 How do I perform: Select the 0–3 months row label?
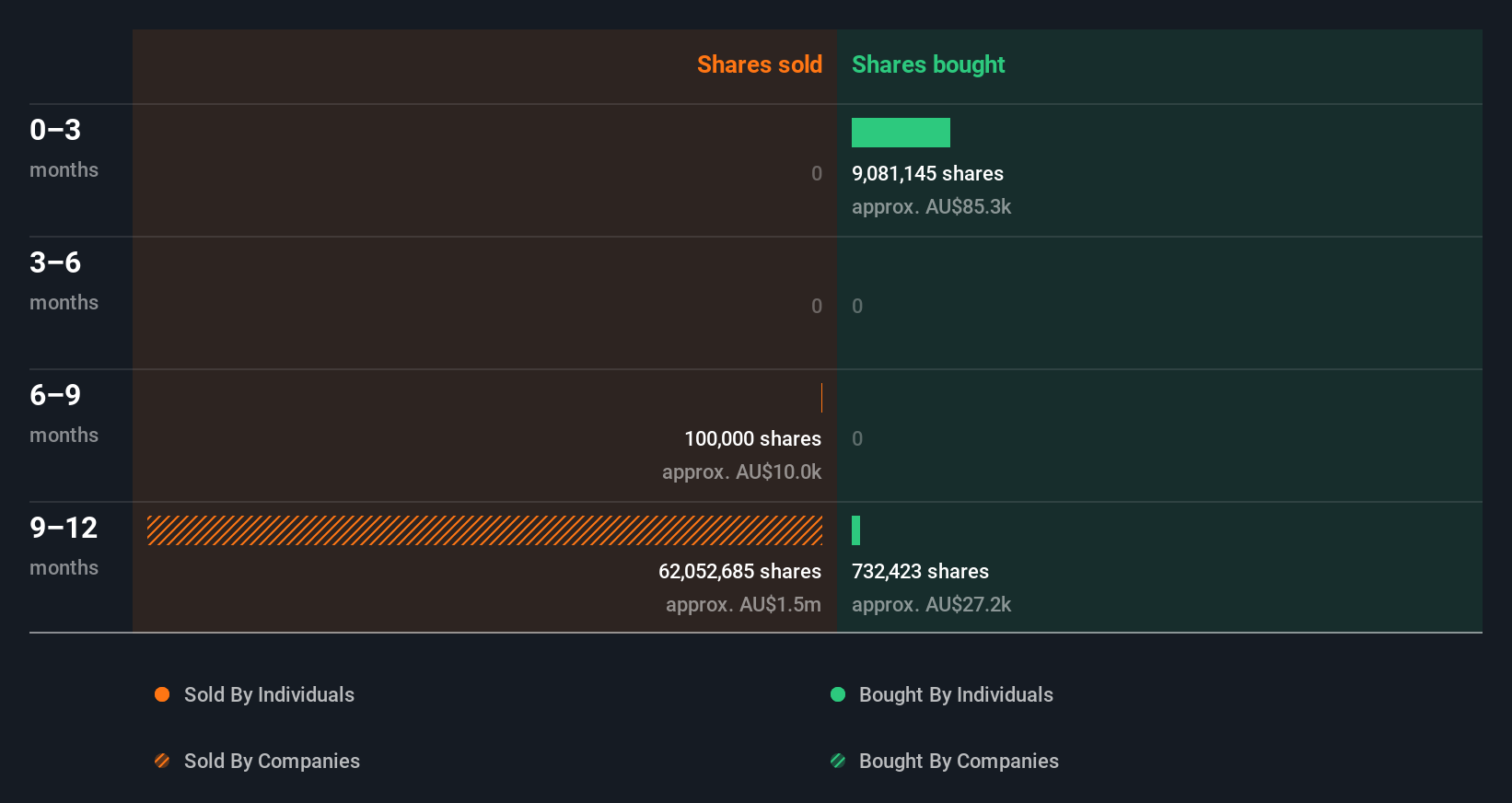coord(64,147)
